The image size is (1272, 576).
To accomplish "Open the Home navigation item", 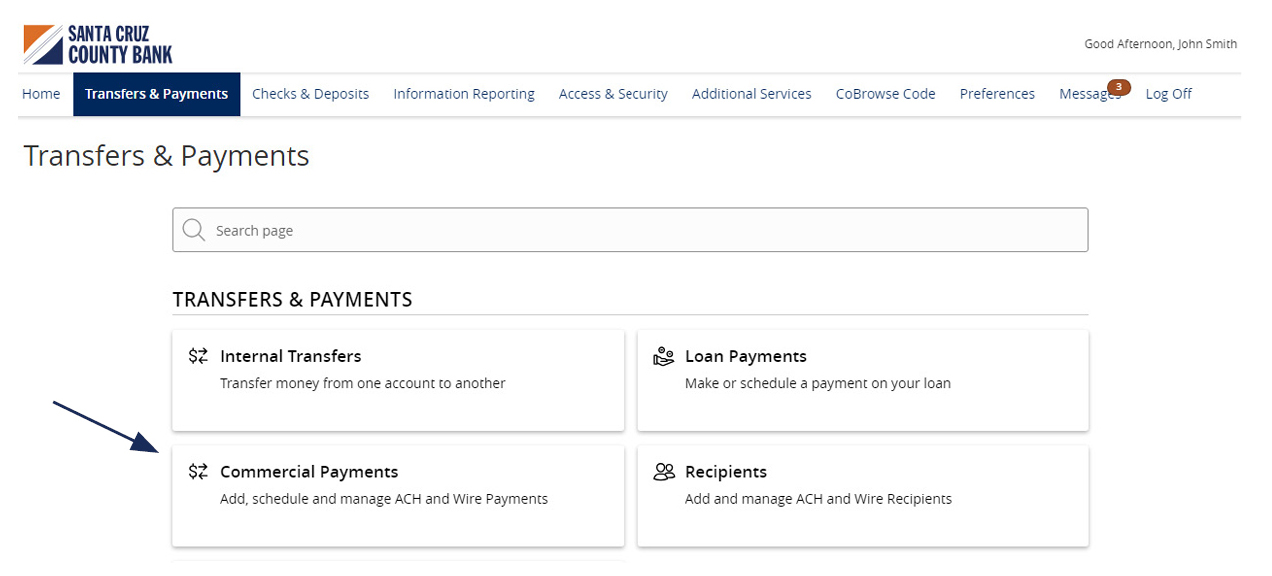I will 41,93.
